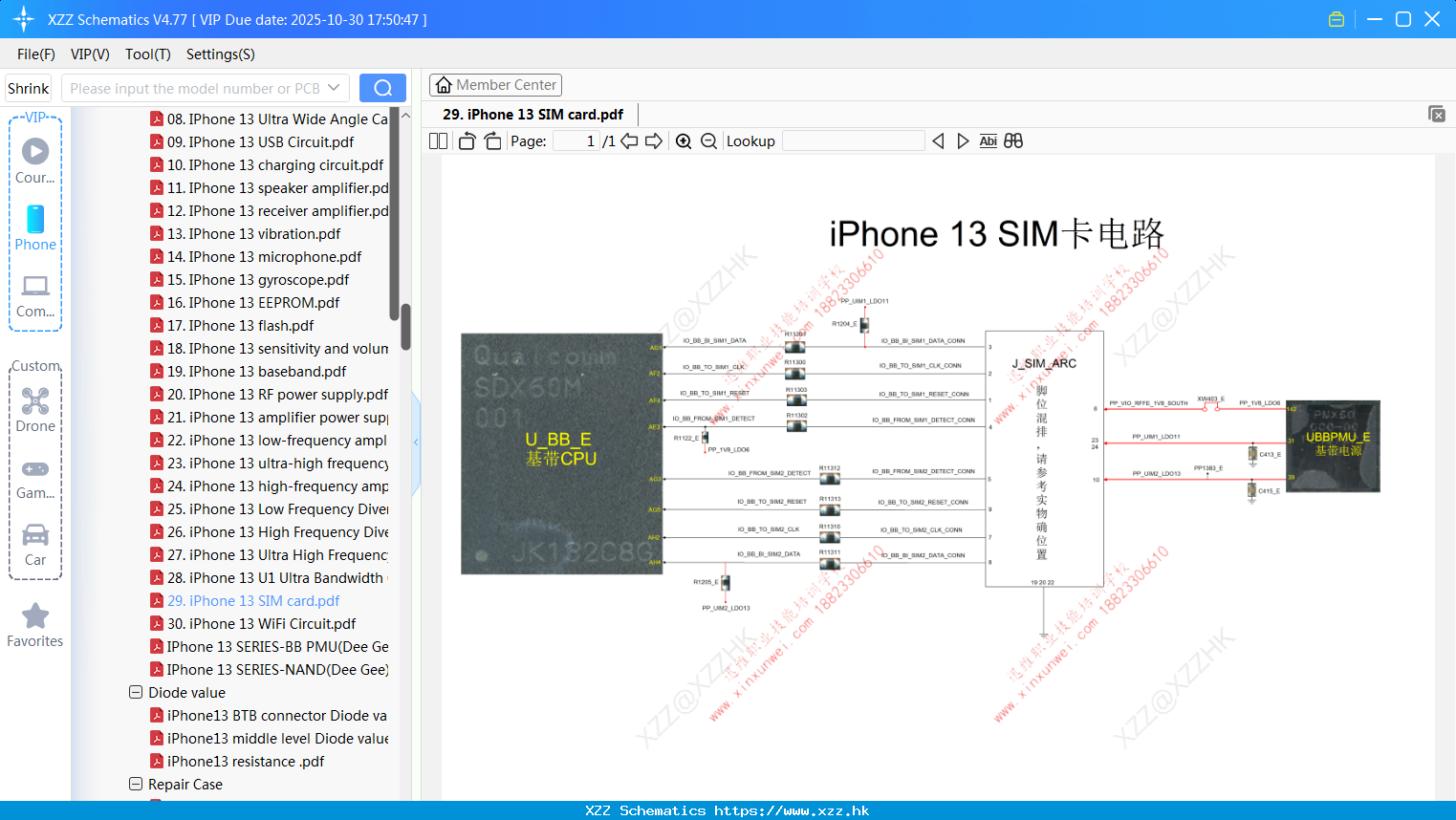Open iPhone13 resistance .pdf
The width and height of the screenshot is (1456, 820).
click(x=237, y=761)
